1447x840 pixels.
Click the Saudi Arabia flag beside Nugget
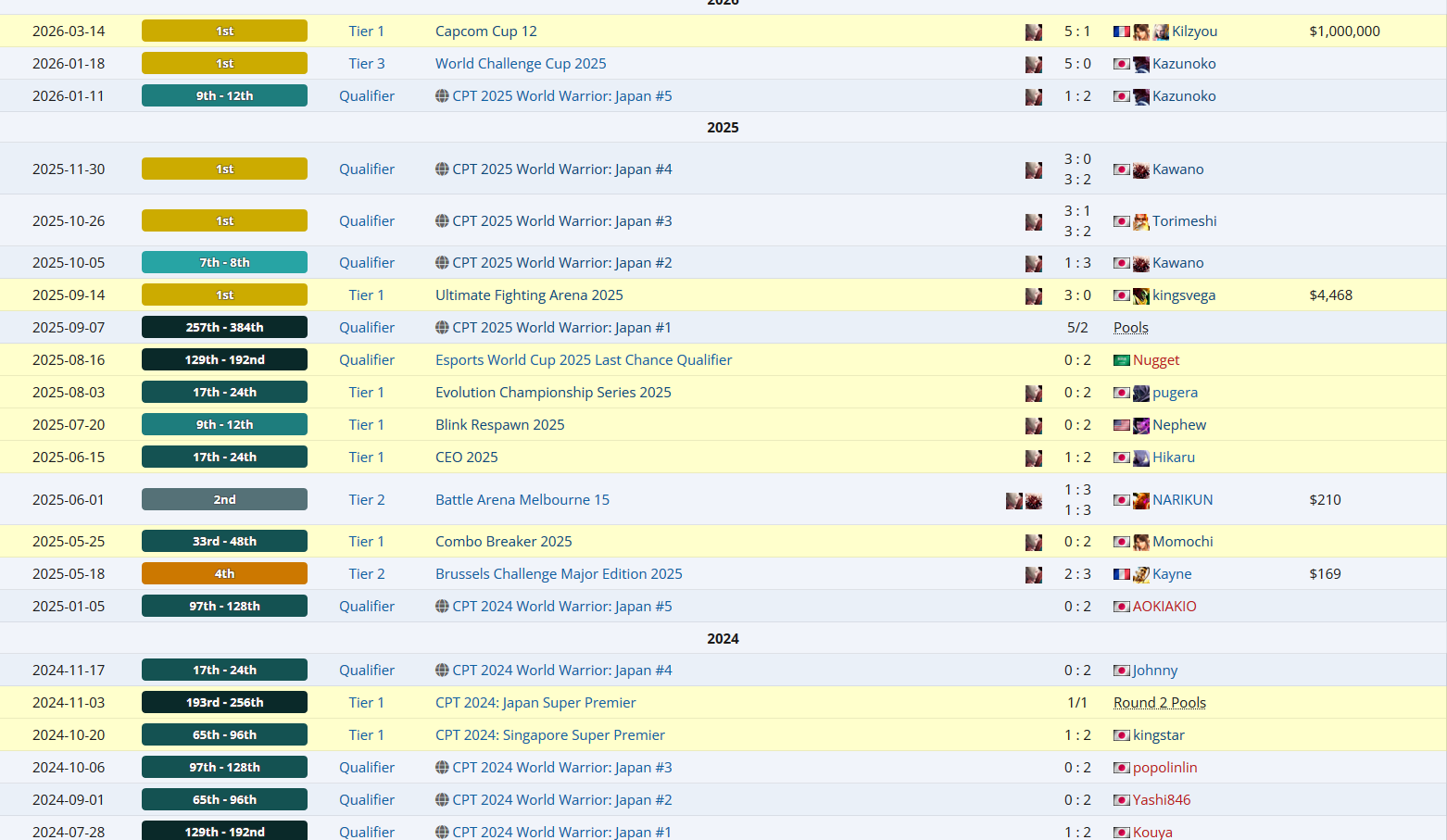(x=1121, y=360)
